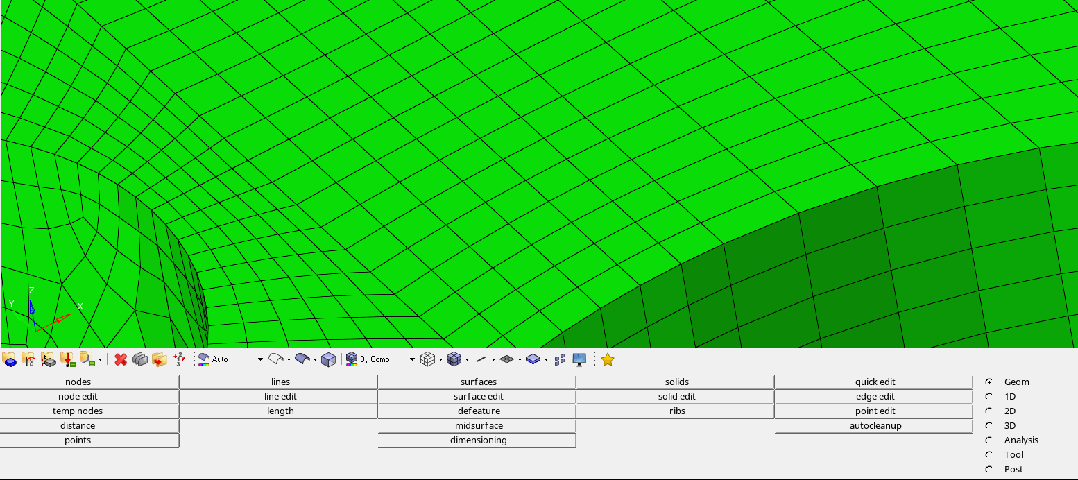Click the monitor display icon
The width and height of the screenshot is (1078, 480).
(580, 359)
